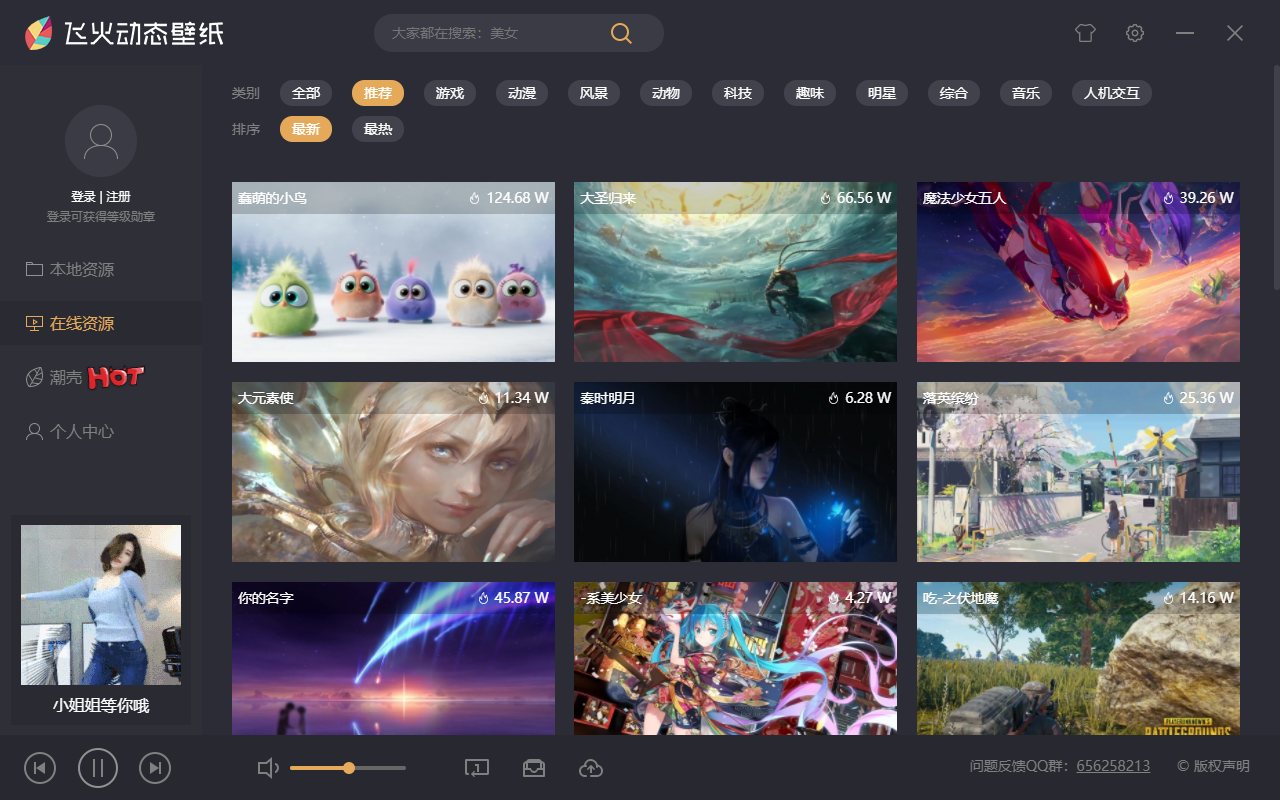1280x800 pixels.
Task: Click the 小姐姐等你哦 promo image
Action: click(101, 605)
